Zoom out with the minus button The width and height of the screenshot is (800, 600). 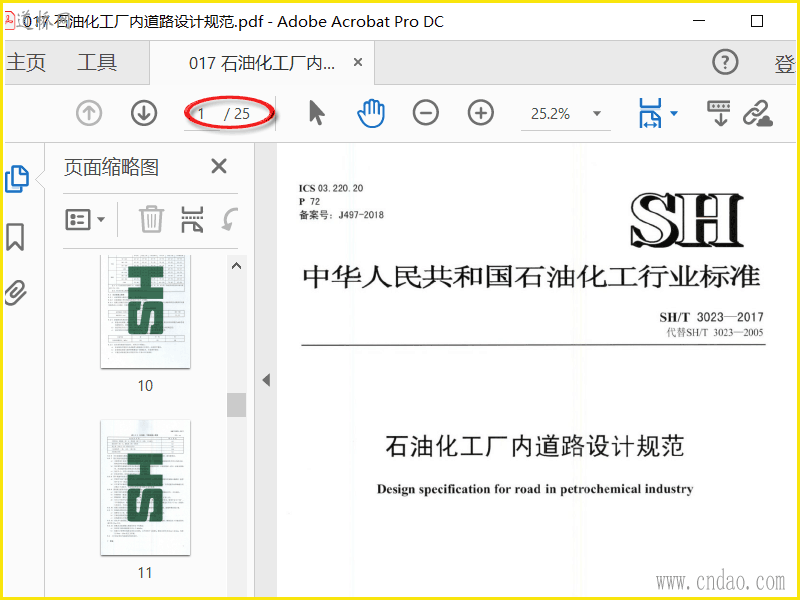click(x=426, y=113)
